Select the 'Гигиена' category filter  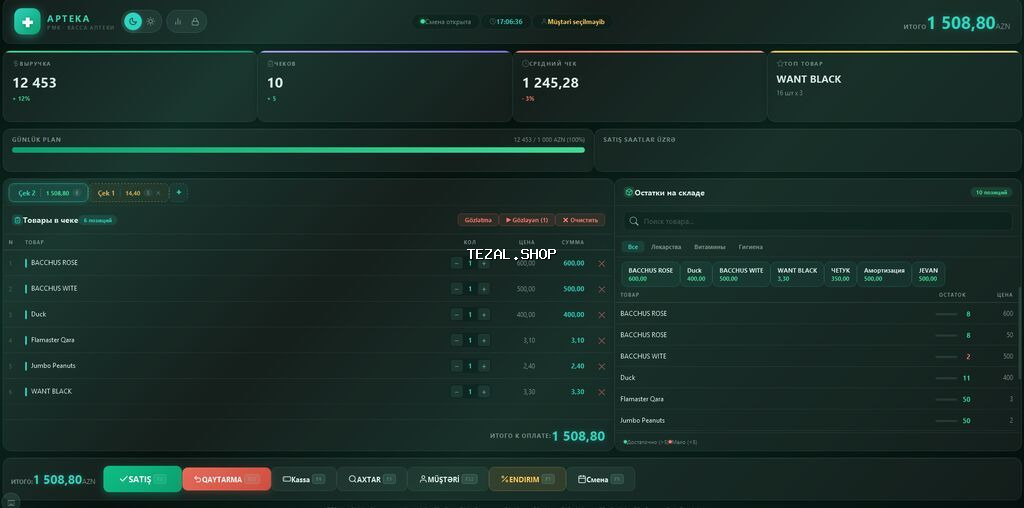coord(750,247)
